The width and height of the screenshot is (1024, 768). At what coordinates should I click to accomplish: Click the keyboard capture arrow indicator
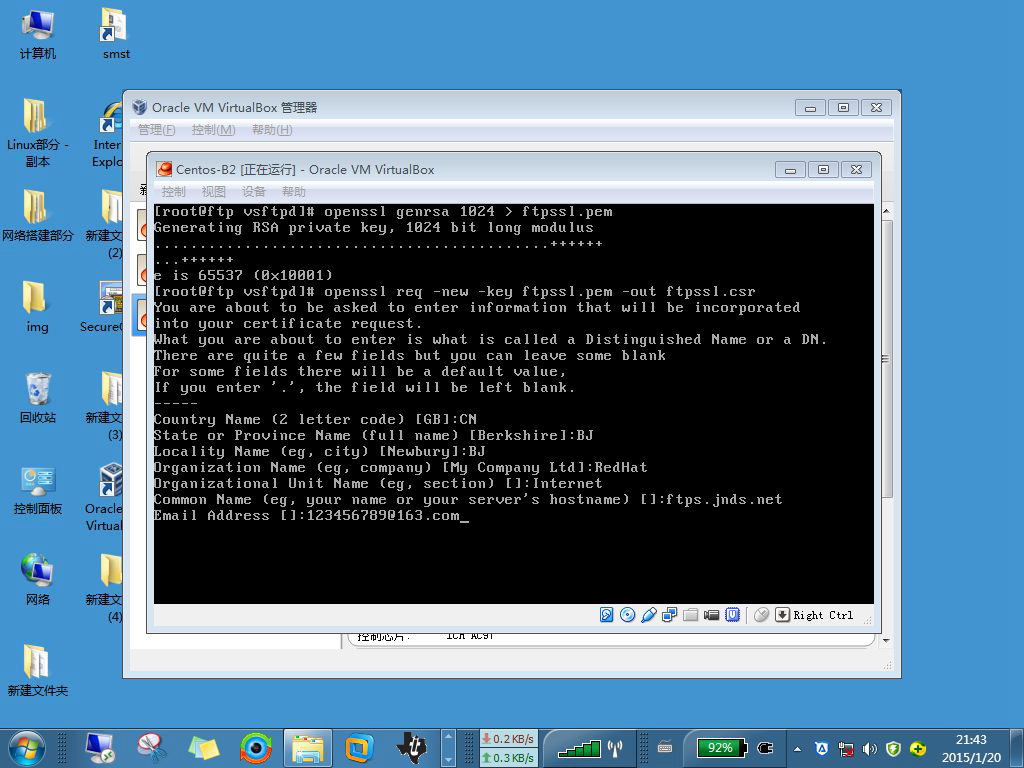coord(782,615)
